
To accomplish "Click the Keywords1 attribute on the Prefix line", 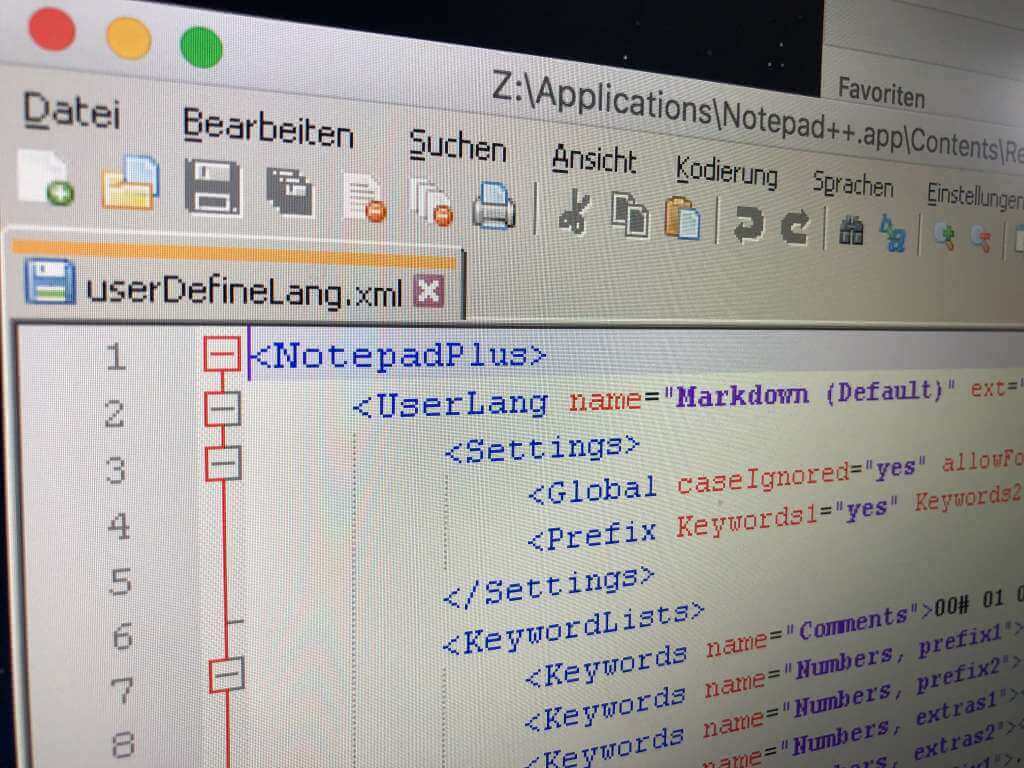I will pyautogui.click(x=746, y=520).
